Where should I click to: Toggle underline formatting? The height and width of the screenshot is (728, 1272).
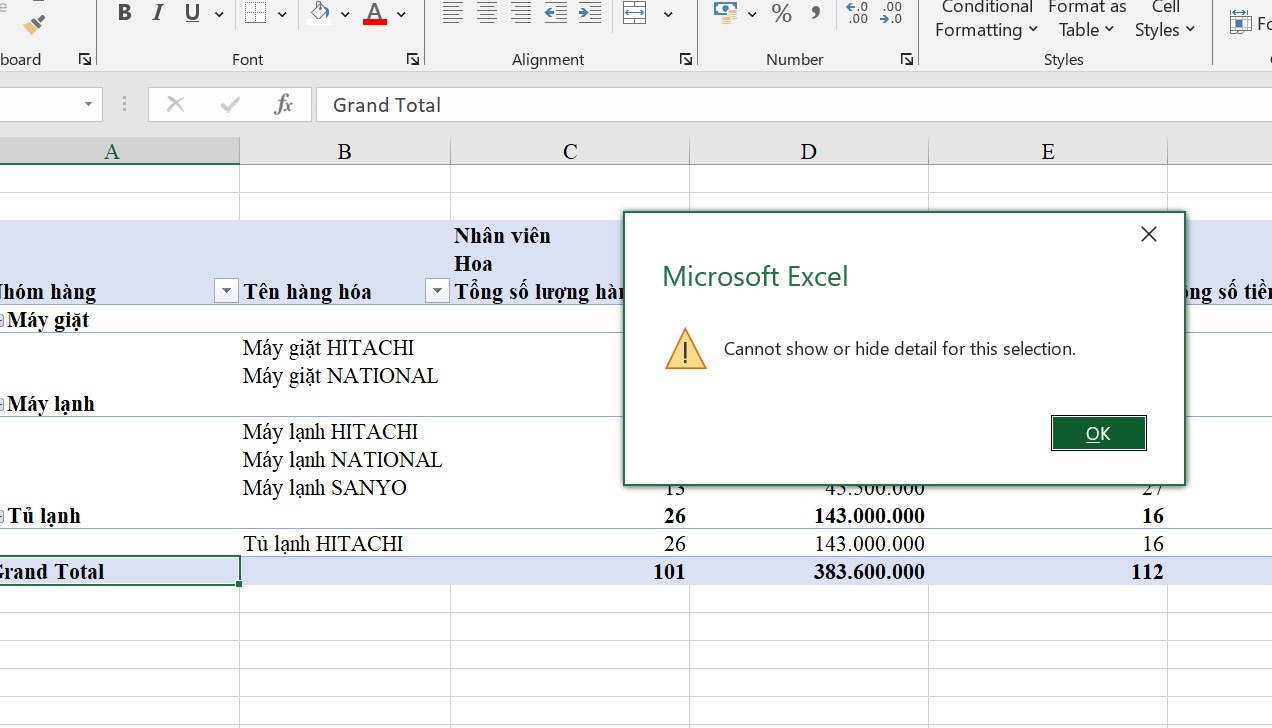[x=192, y=13]
